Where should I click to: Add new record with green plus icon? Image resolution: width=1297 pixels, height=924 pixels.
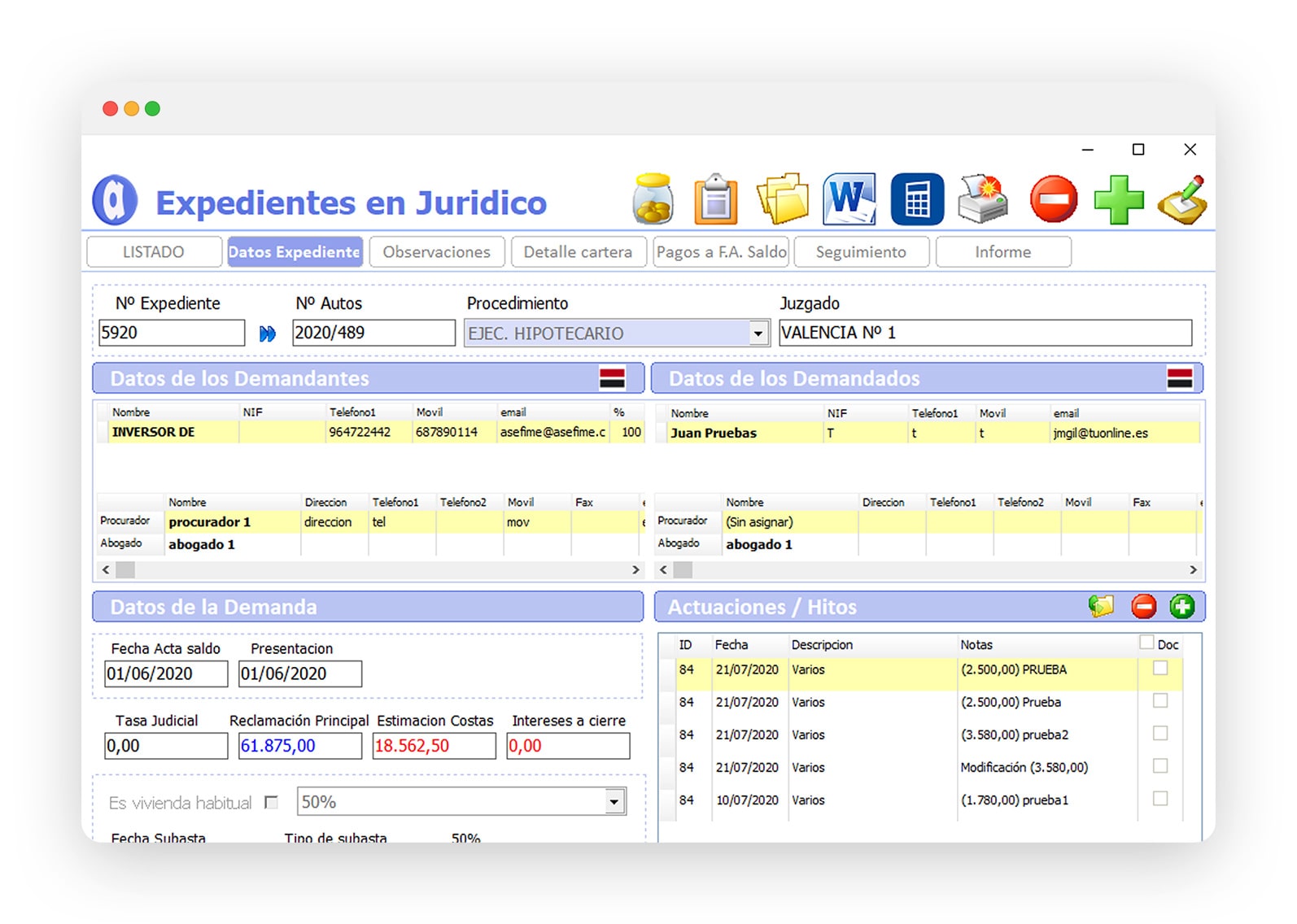pyautogui.click(x=1119, y=199)
